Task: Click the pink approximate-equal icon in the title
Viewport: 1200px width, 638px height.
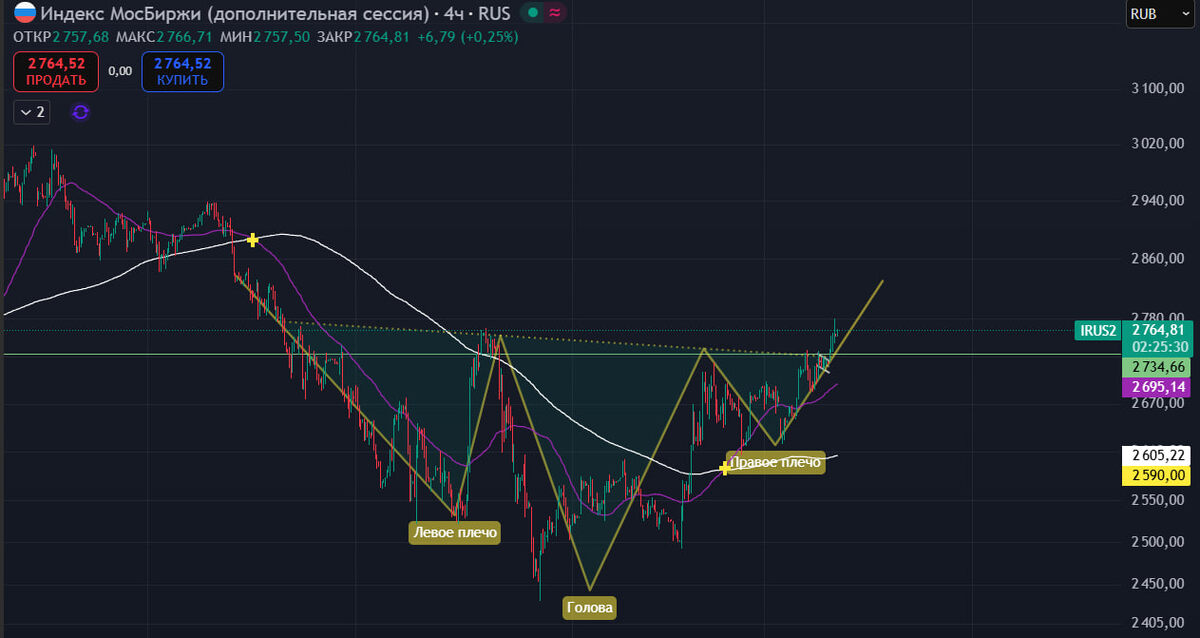Action: click(556, 14)
